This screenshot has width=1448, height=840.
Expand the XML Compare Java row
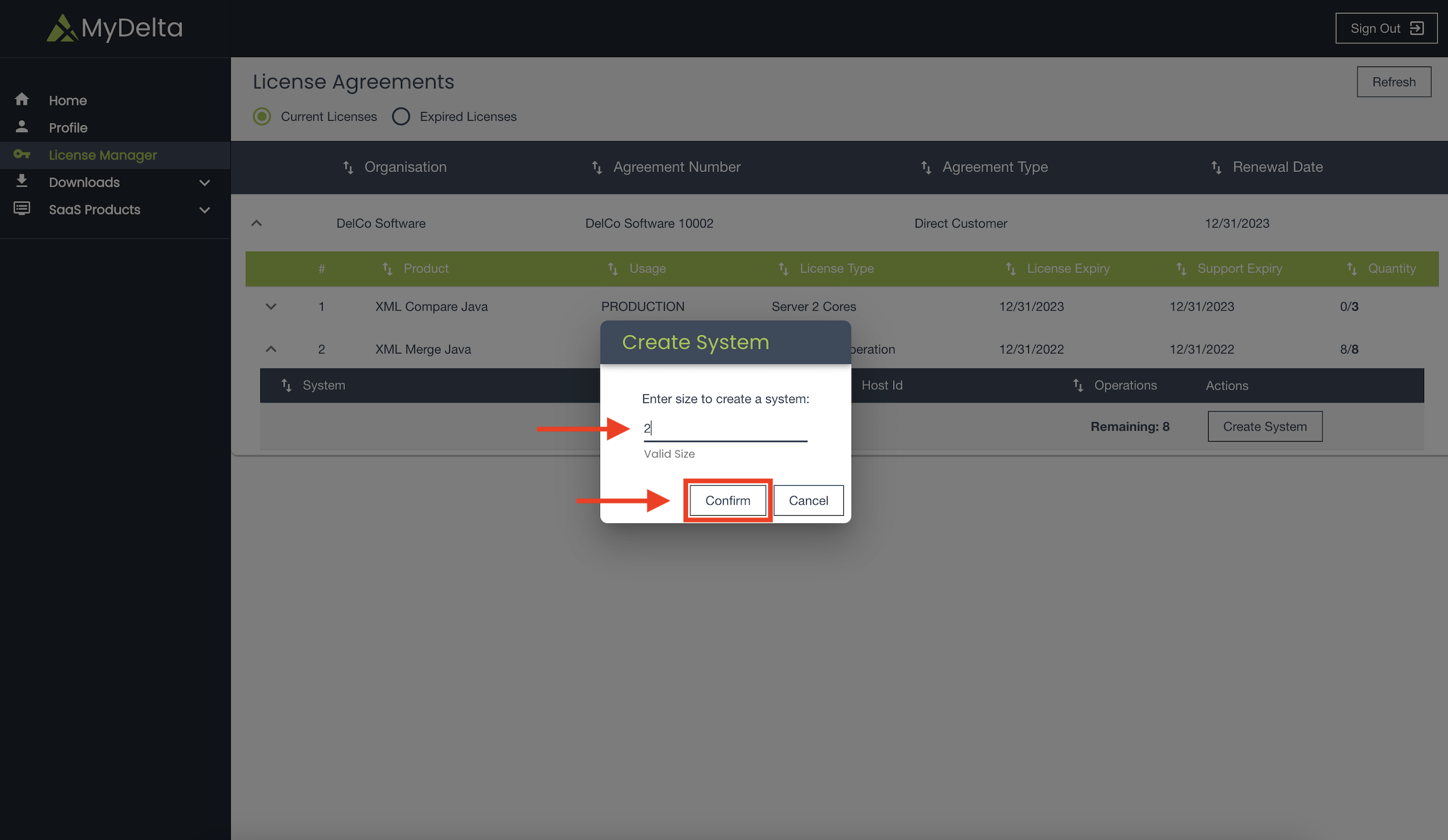pos(271,306)
